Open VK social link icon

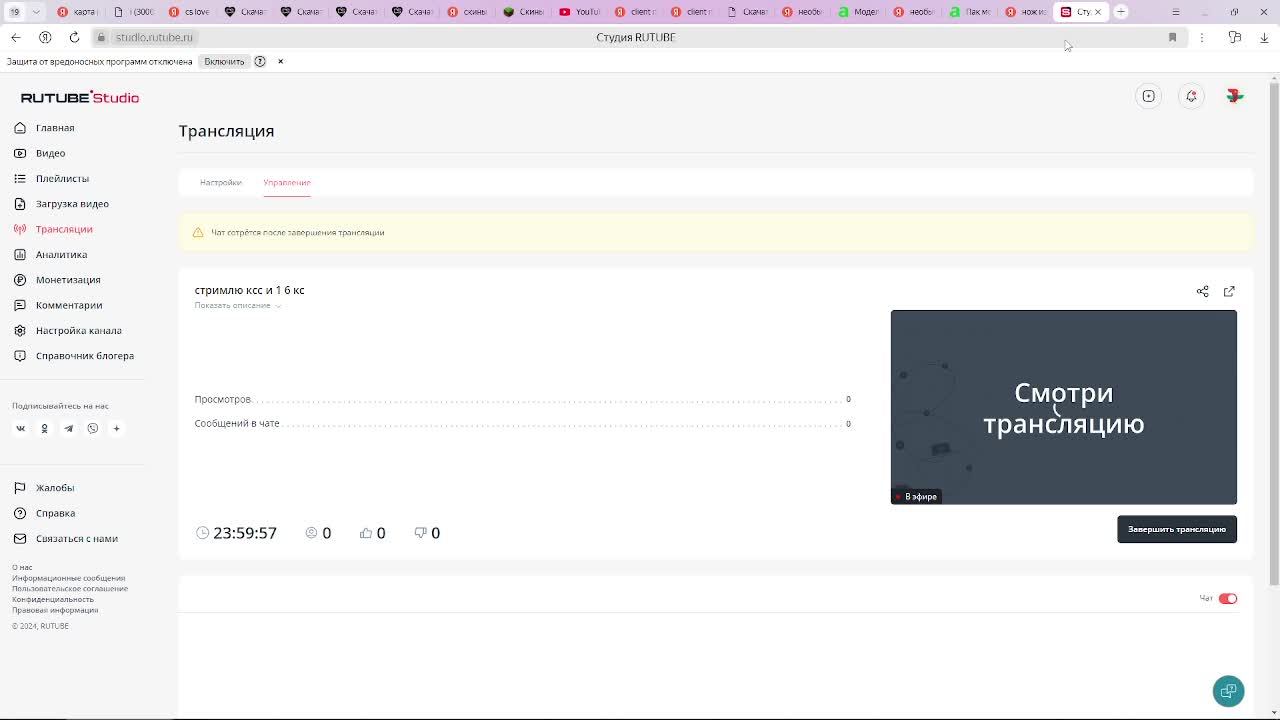coord(20,428)
